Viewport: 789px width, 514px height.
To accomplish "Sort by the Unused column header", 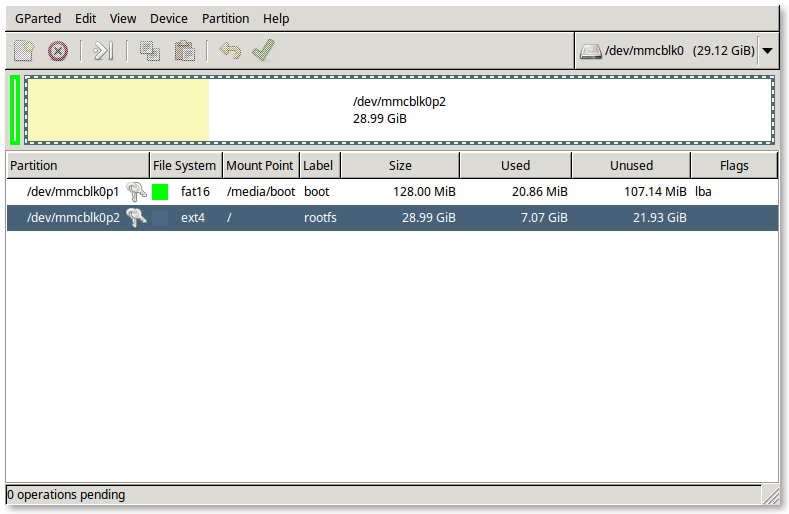I will (631, 166).
